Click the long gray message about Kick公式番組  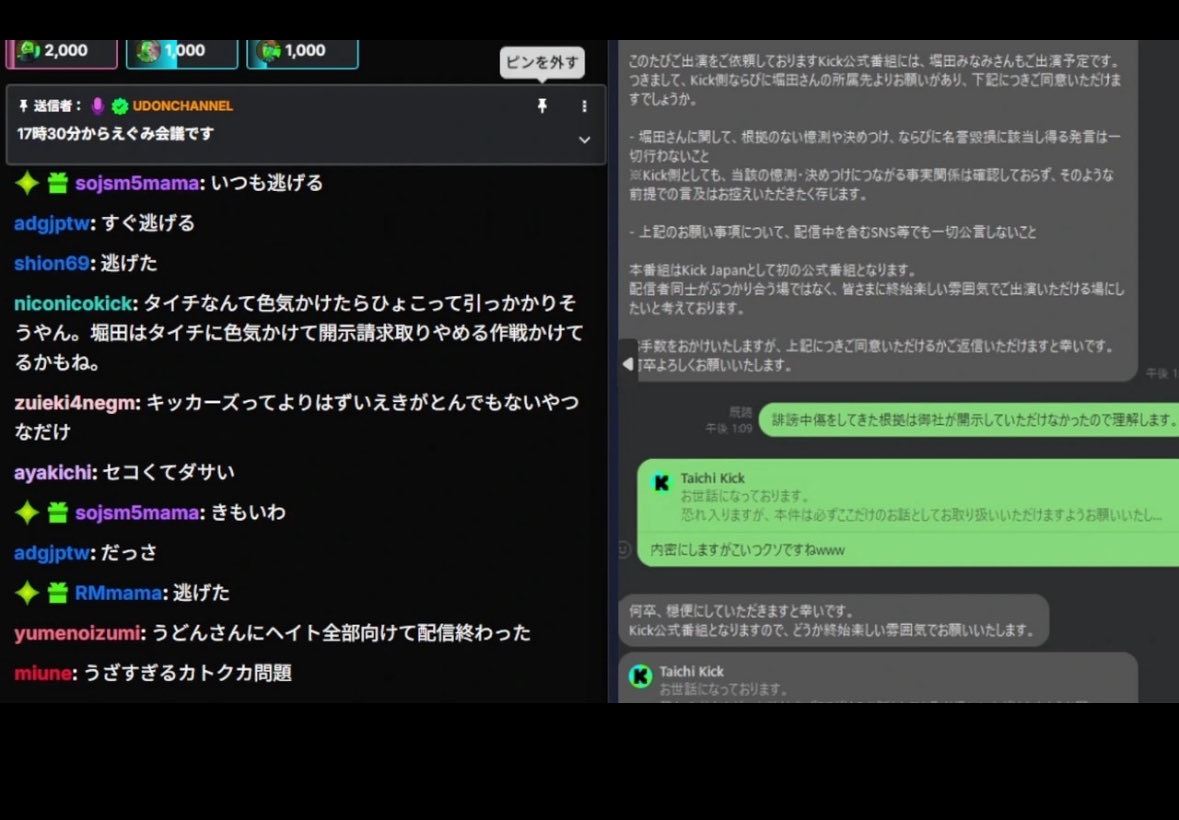coord(877,211)
